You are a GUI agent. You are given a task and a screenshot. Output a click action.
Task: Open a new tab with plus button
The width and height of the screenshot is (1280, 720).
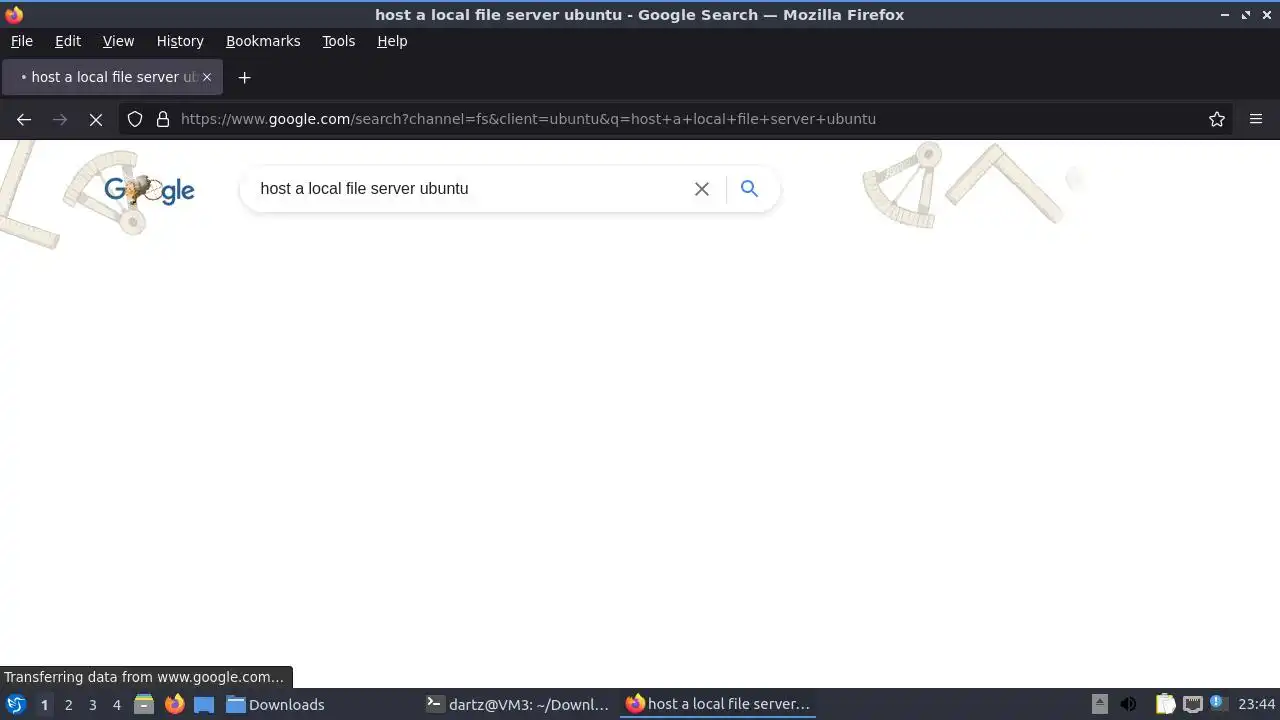(x=244, y=77)
